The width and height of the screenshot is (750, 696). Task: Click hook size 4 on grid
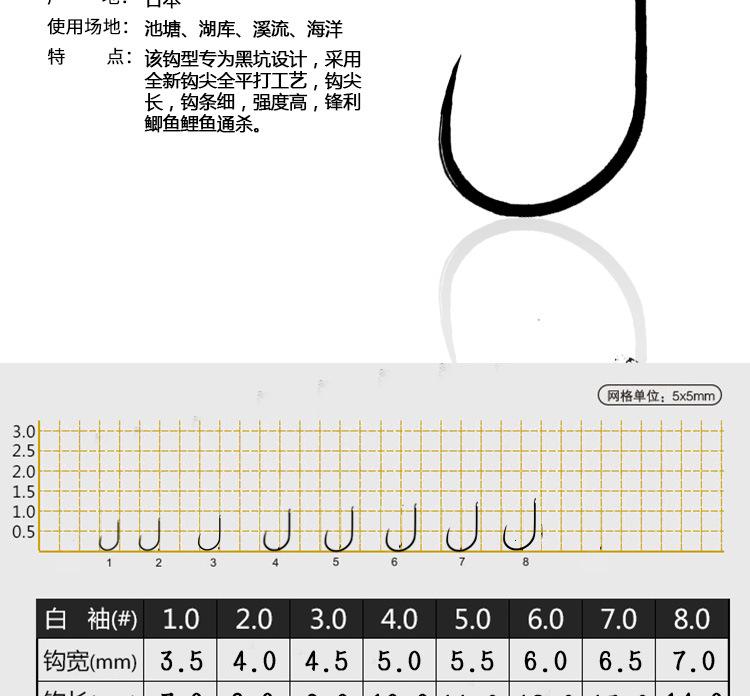(x=277, y=530)
